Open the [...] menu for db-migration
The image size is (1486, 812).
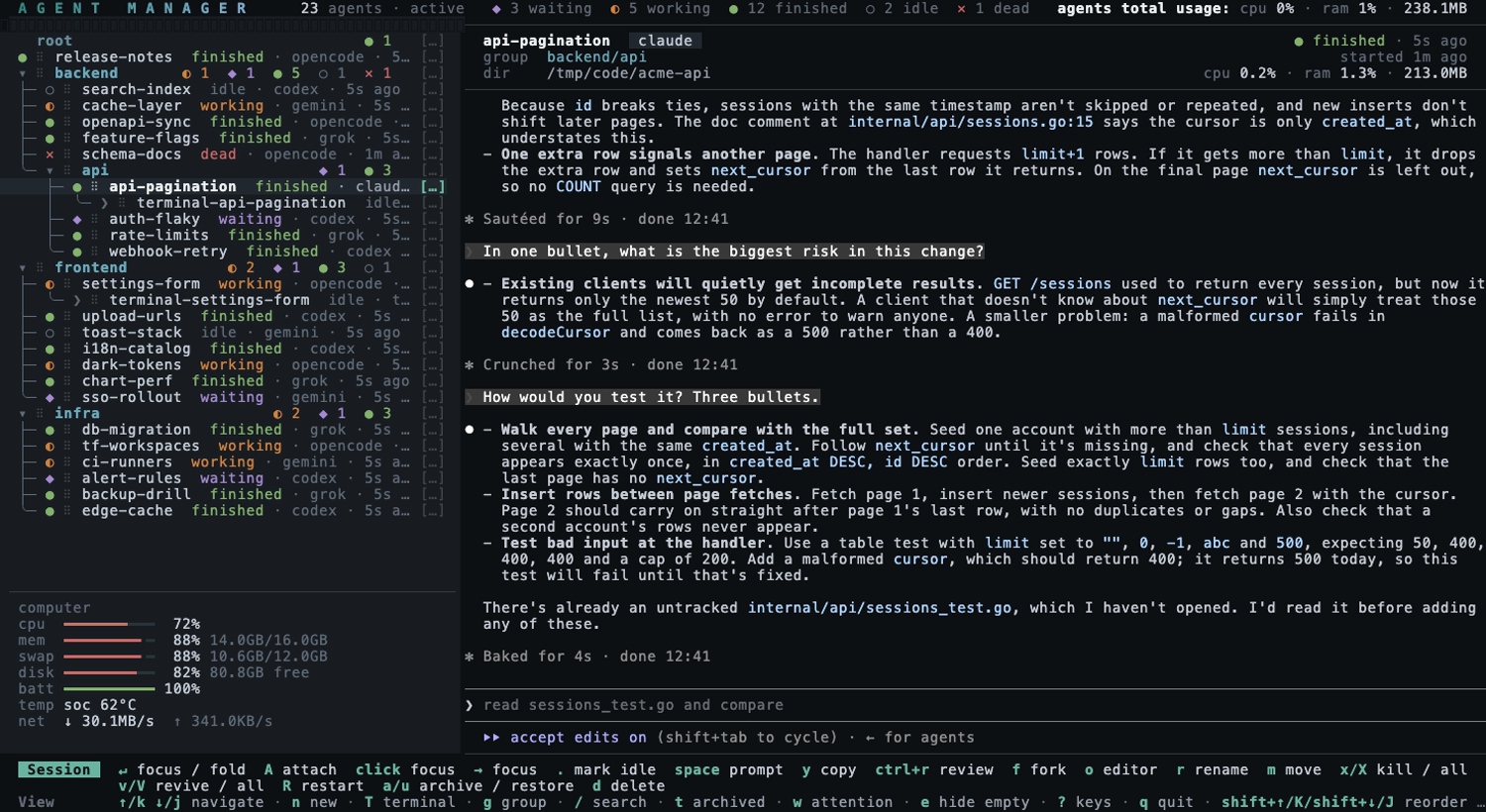[432, 430]
